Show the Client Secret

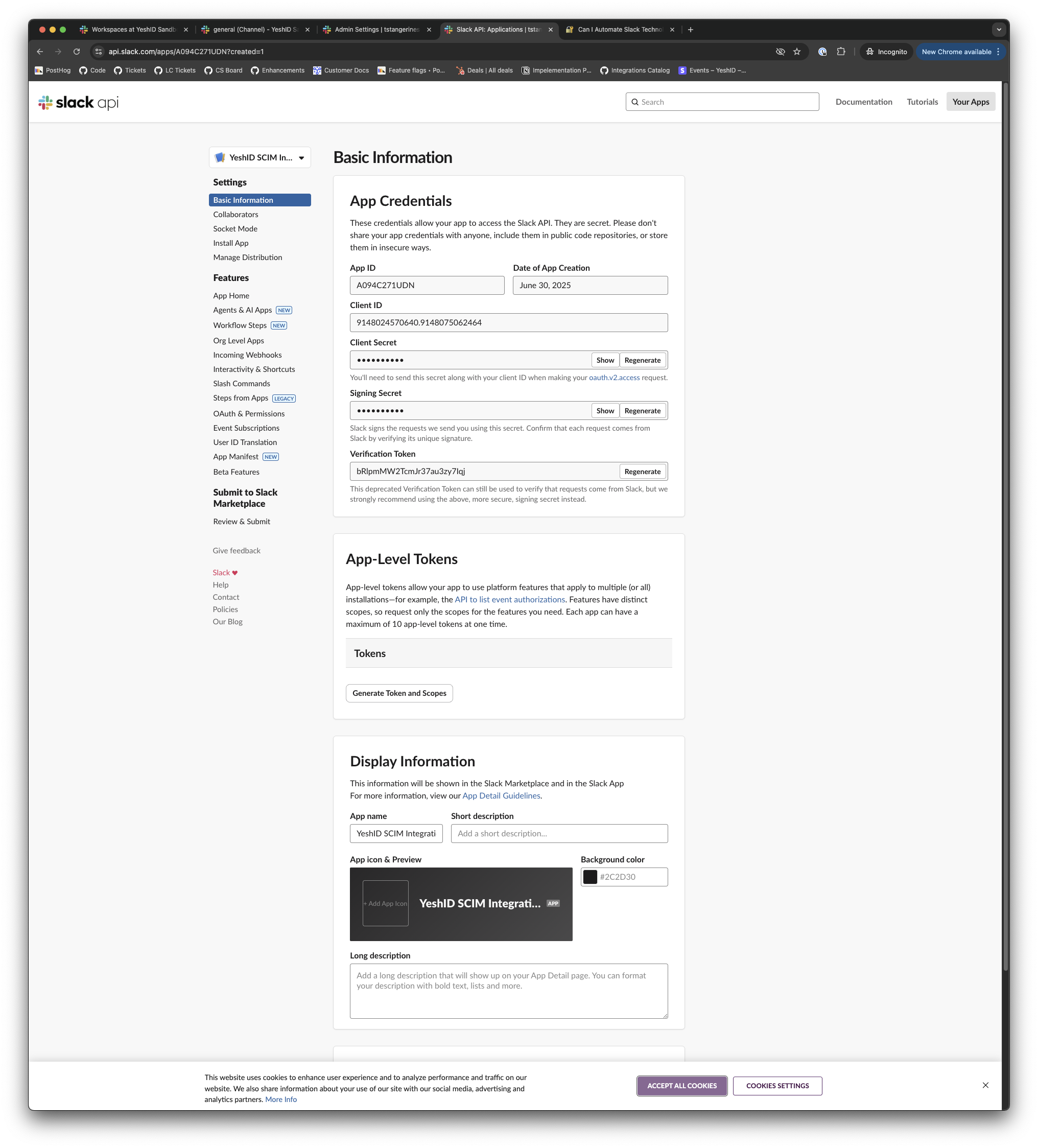click(x=605, y=361)
